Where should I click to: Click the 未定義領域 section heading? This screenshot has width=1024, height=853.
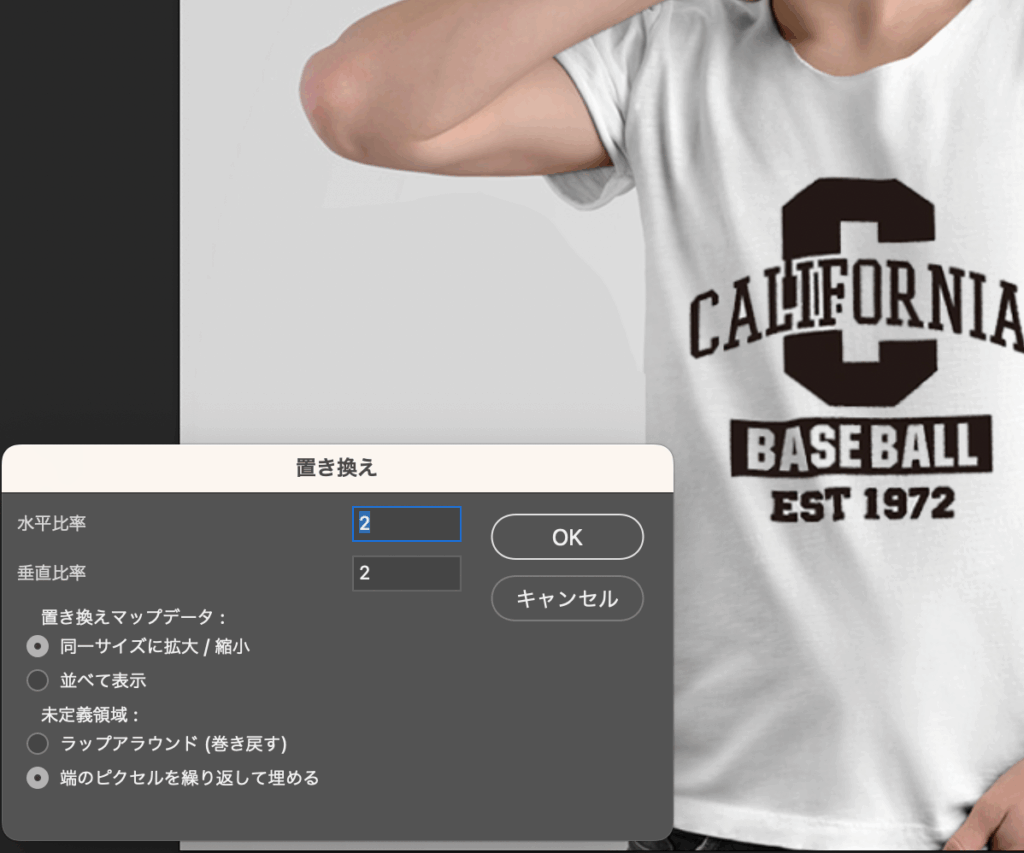pos(88,714)
